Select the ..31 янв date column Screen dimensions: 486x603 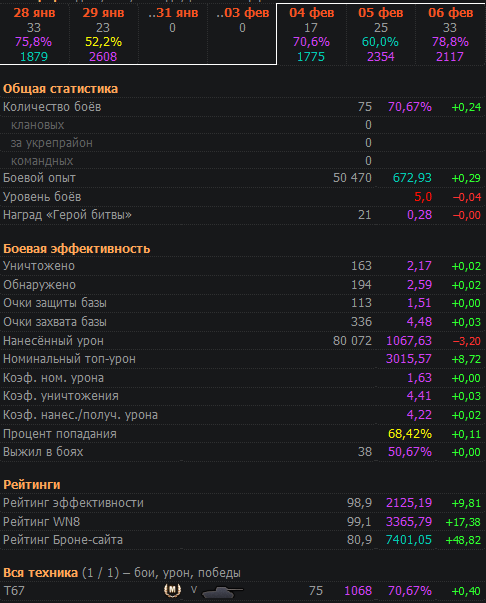(x=173, y=34)
